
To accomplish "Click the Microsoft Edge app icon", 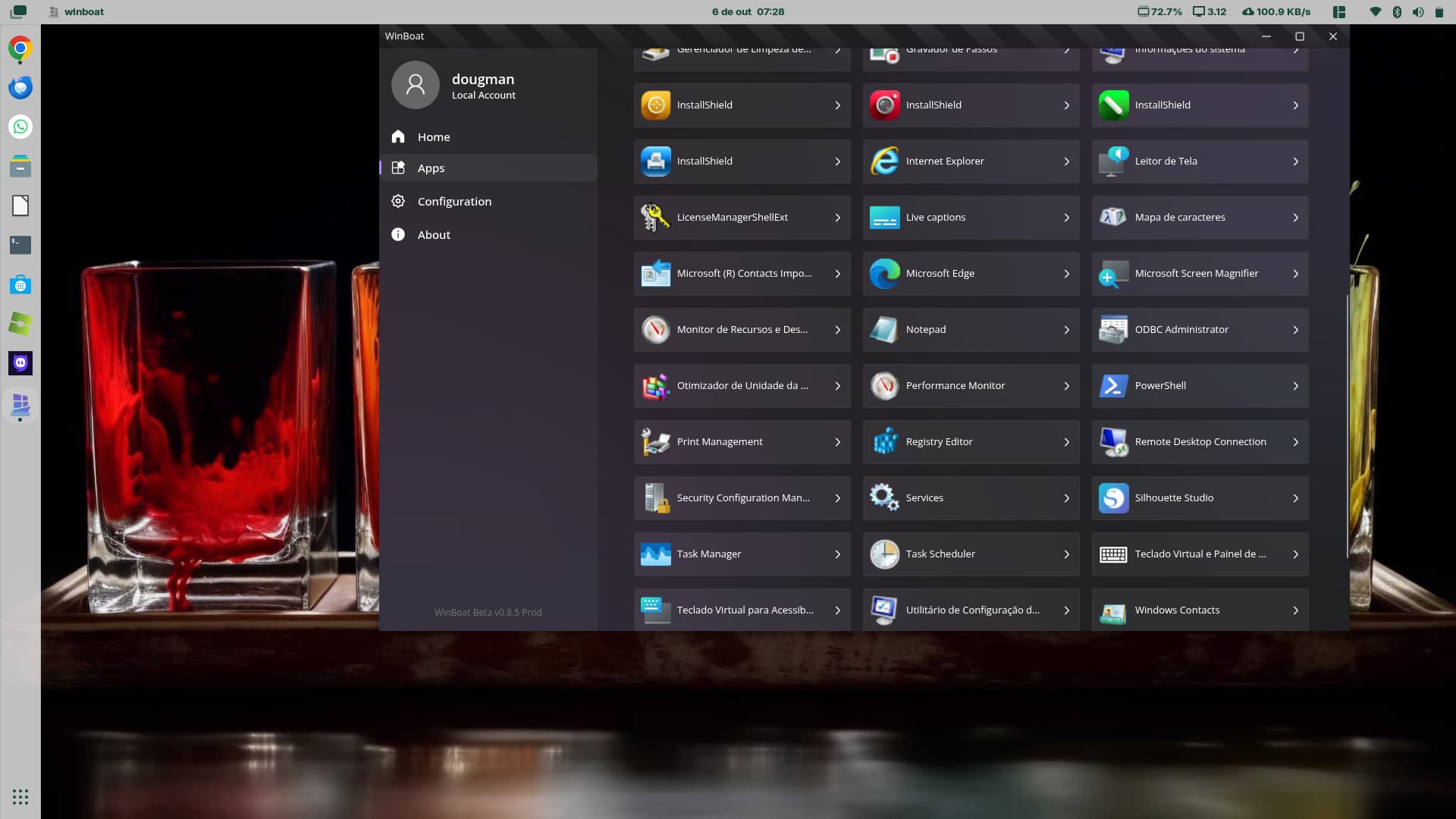I will click(x=884, y=274).
